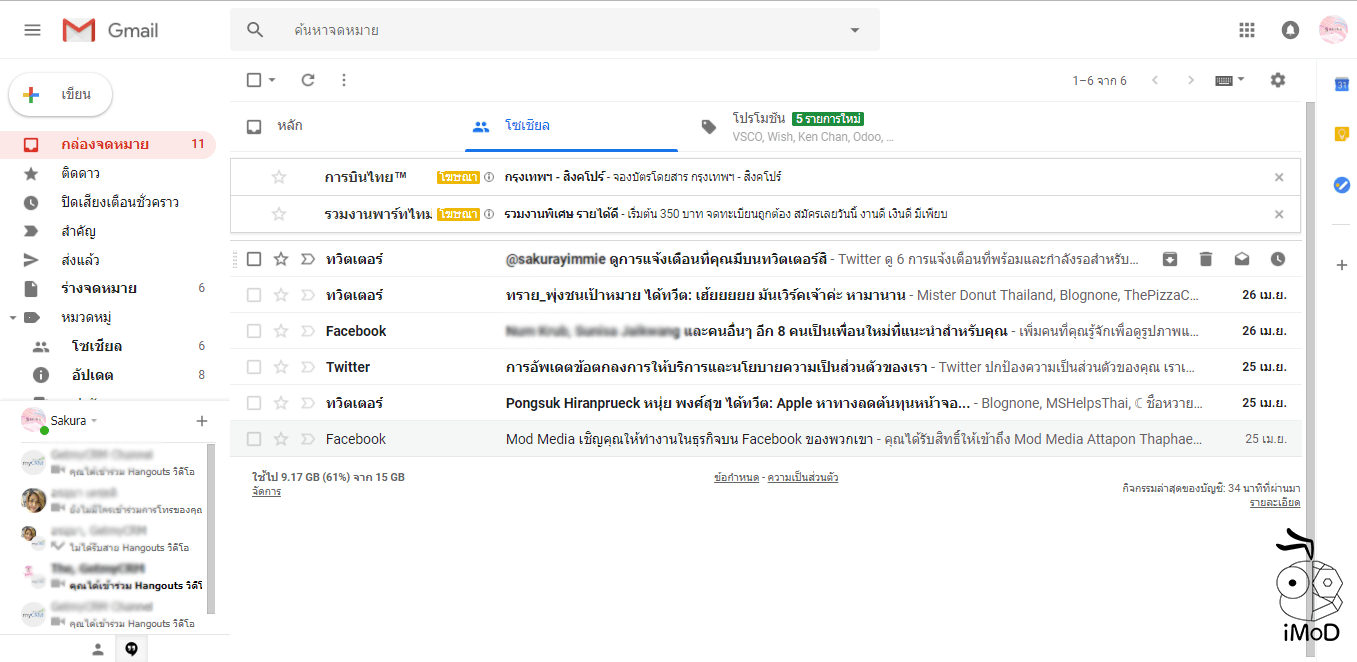Open the รายละเอียด account activity details link
The height and width of the screenshot is (662, 1357).
coord(1274,502)
